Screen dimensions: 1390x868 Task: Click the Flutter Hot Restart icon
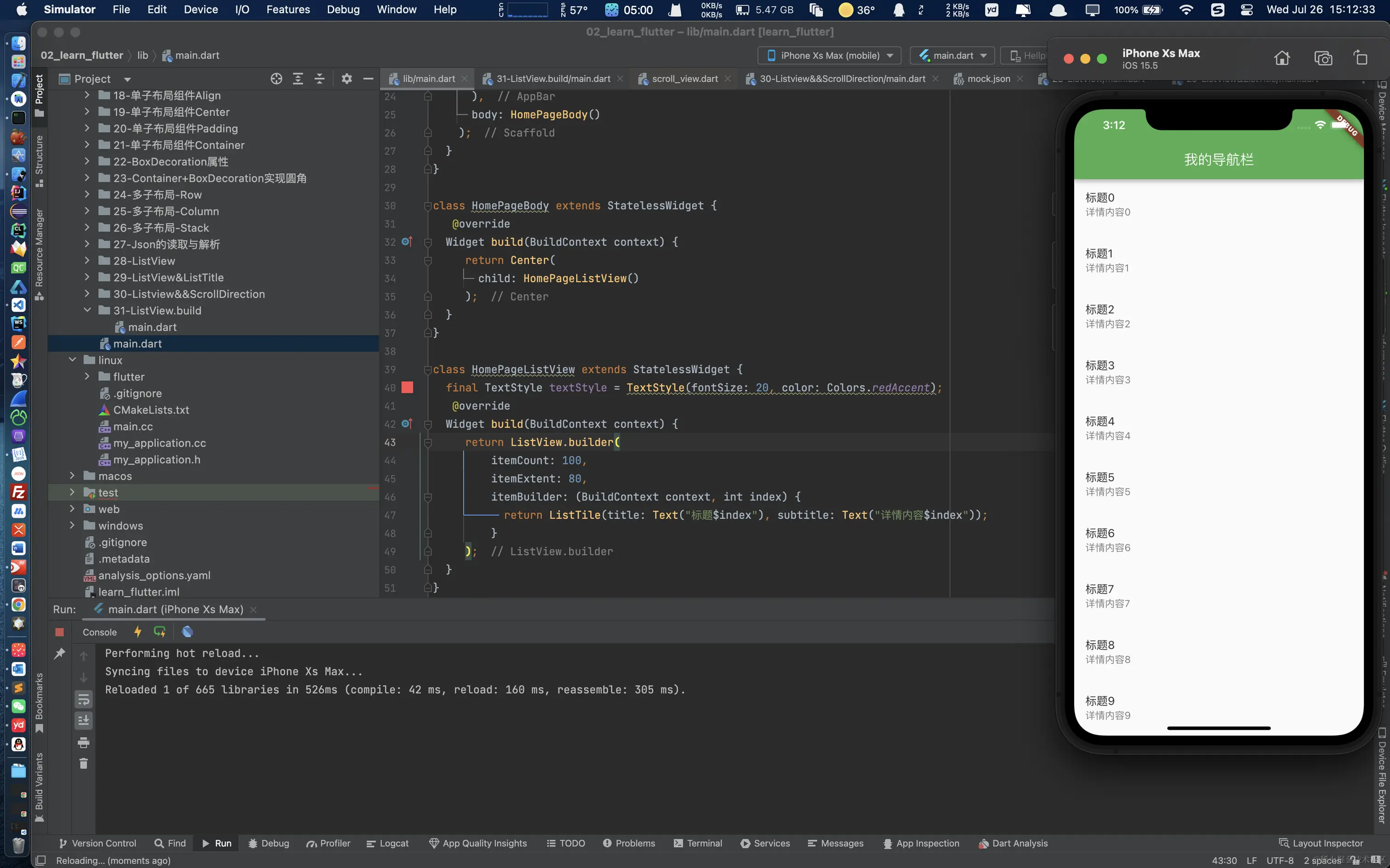coord(160,631)
